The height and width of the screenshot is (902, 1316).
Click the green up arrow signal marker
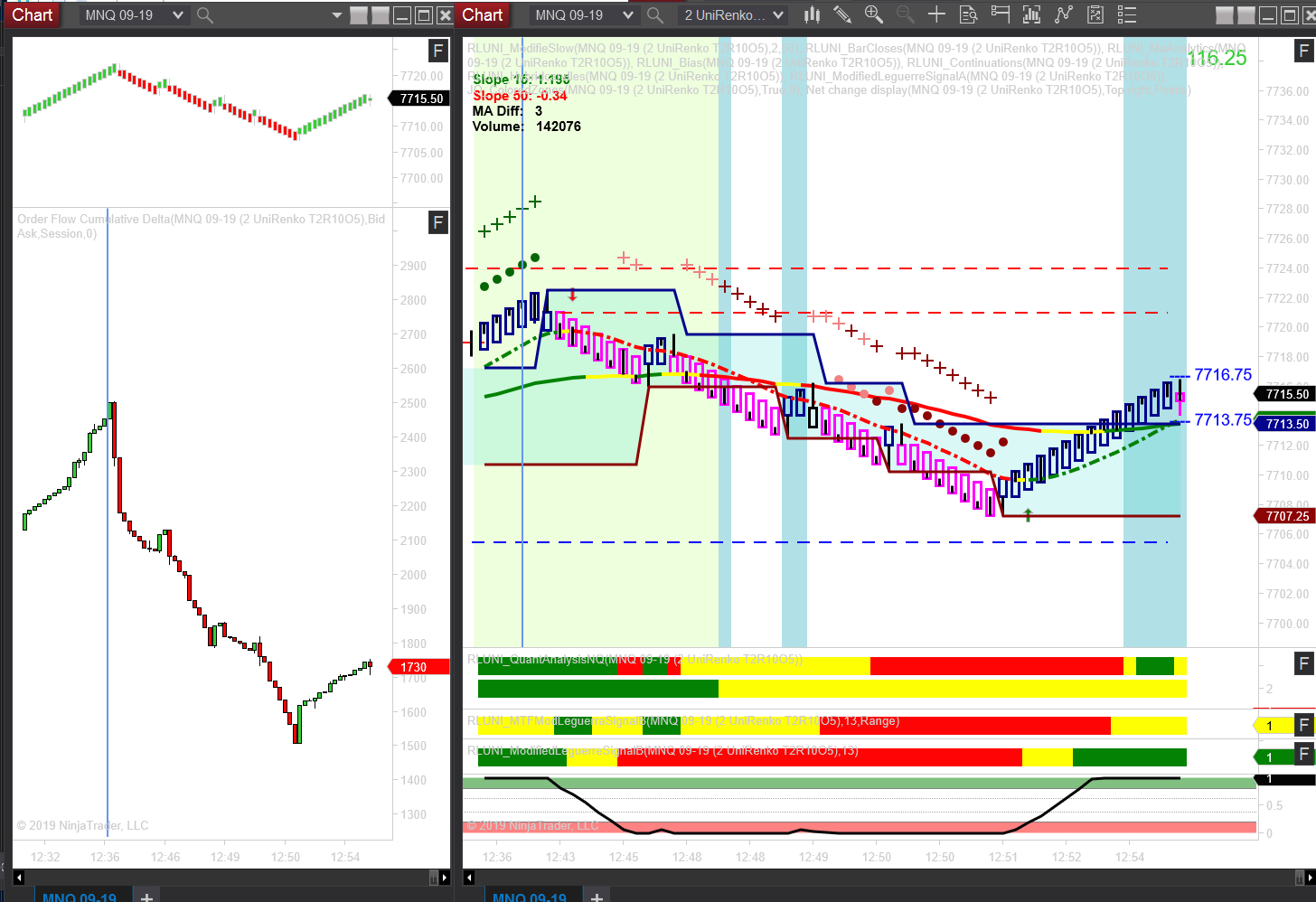(x=1028, y=515)
